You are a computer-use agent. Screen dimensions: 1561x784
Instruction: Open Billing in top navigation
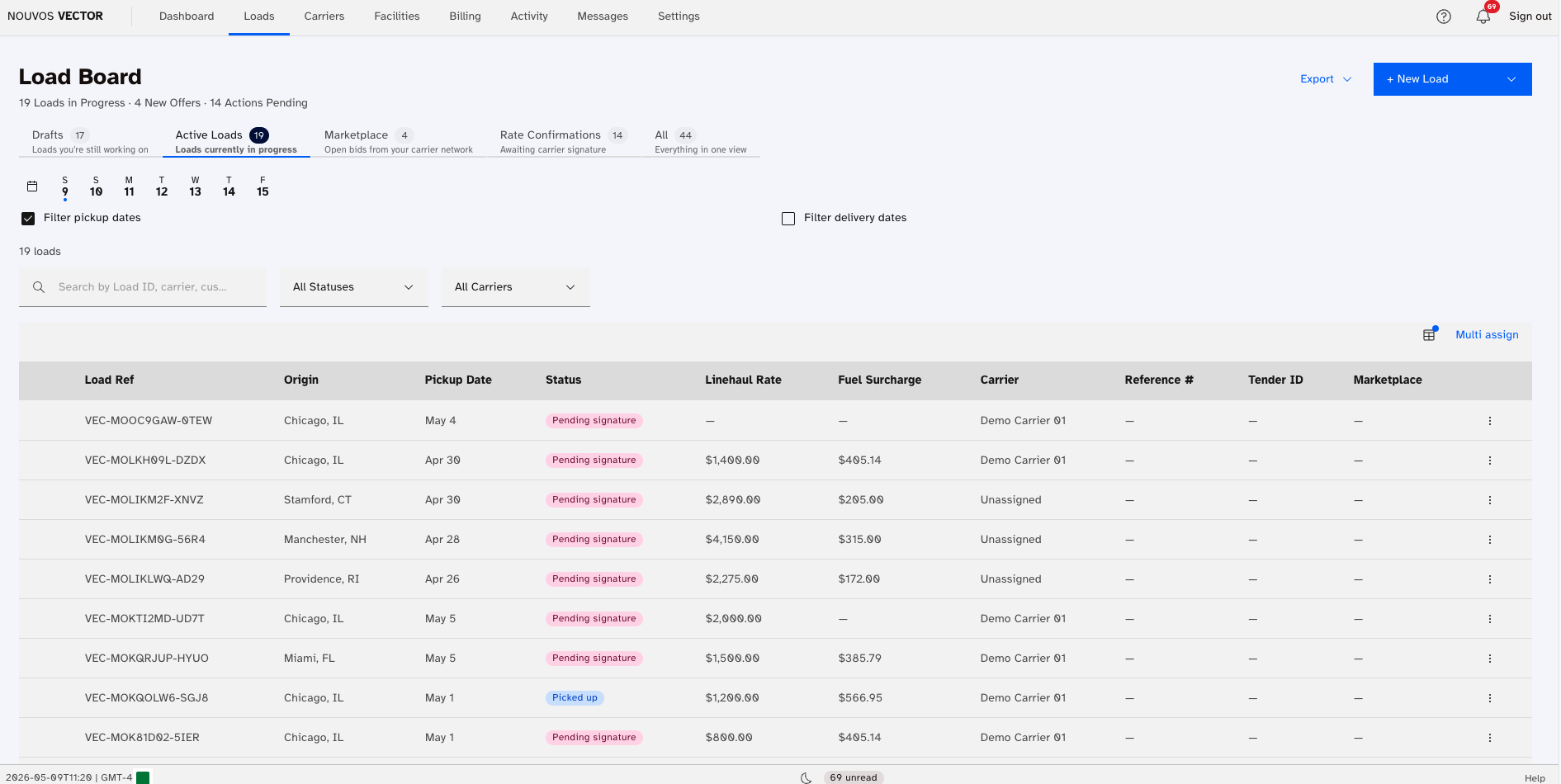466,17
